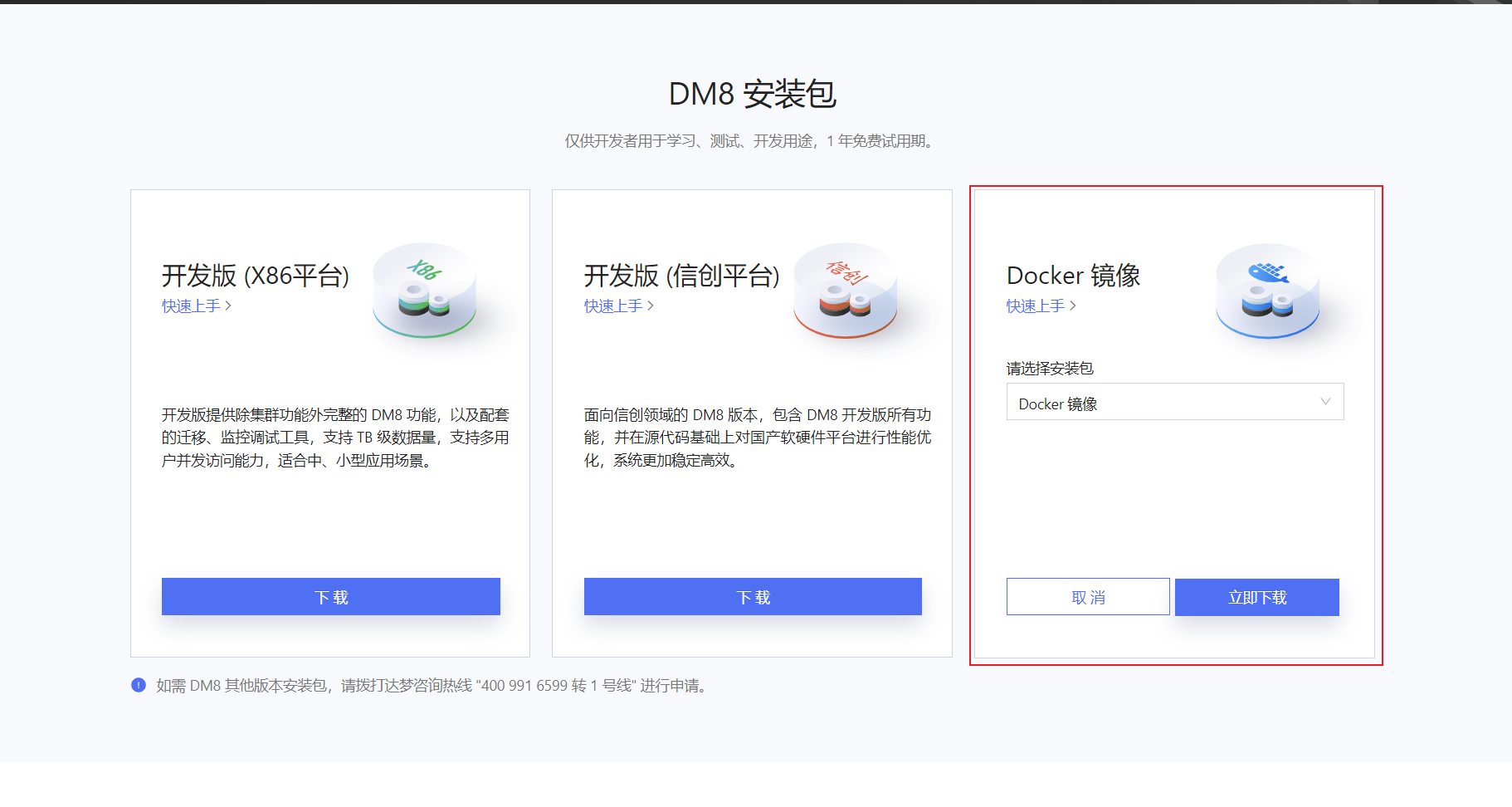The image size is (1512, 807).
Task: Open 快速上手 link under 开发版 (X86平台)
Action: (197, 306)
